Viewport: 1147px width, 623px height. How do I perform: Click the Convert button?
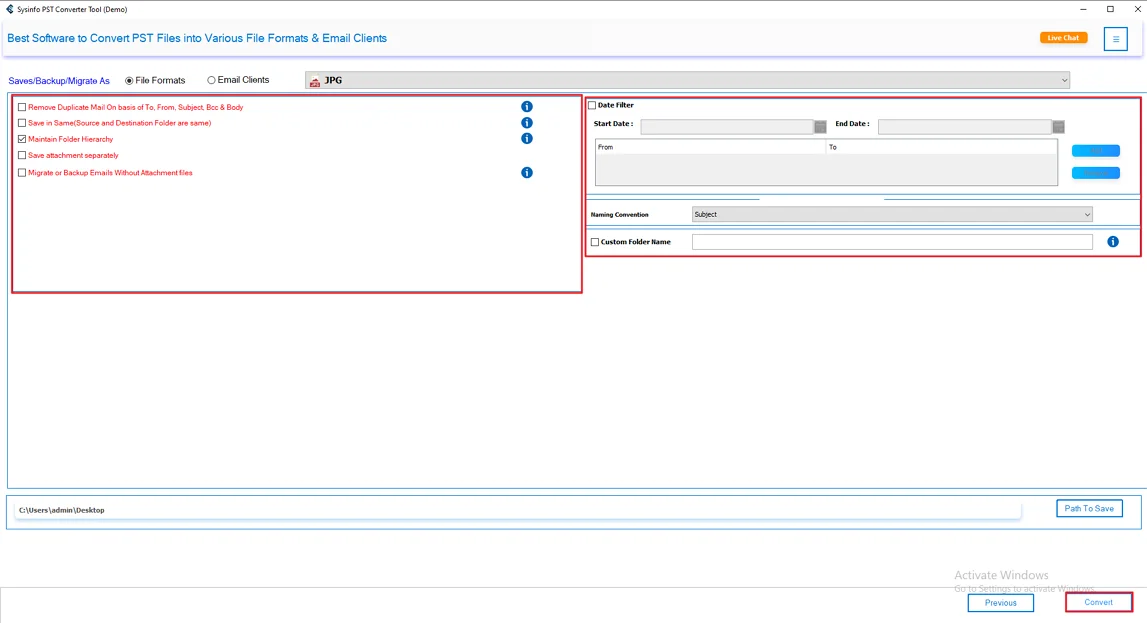[1098, 602]
